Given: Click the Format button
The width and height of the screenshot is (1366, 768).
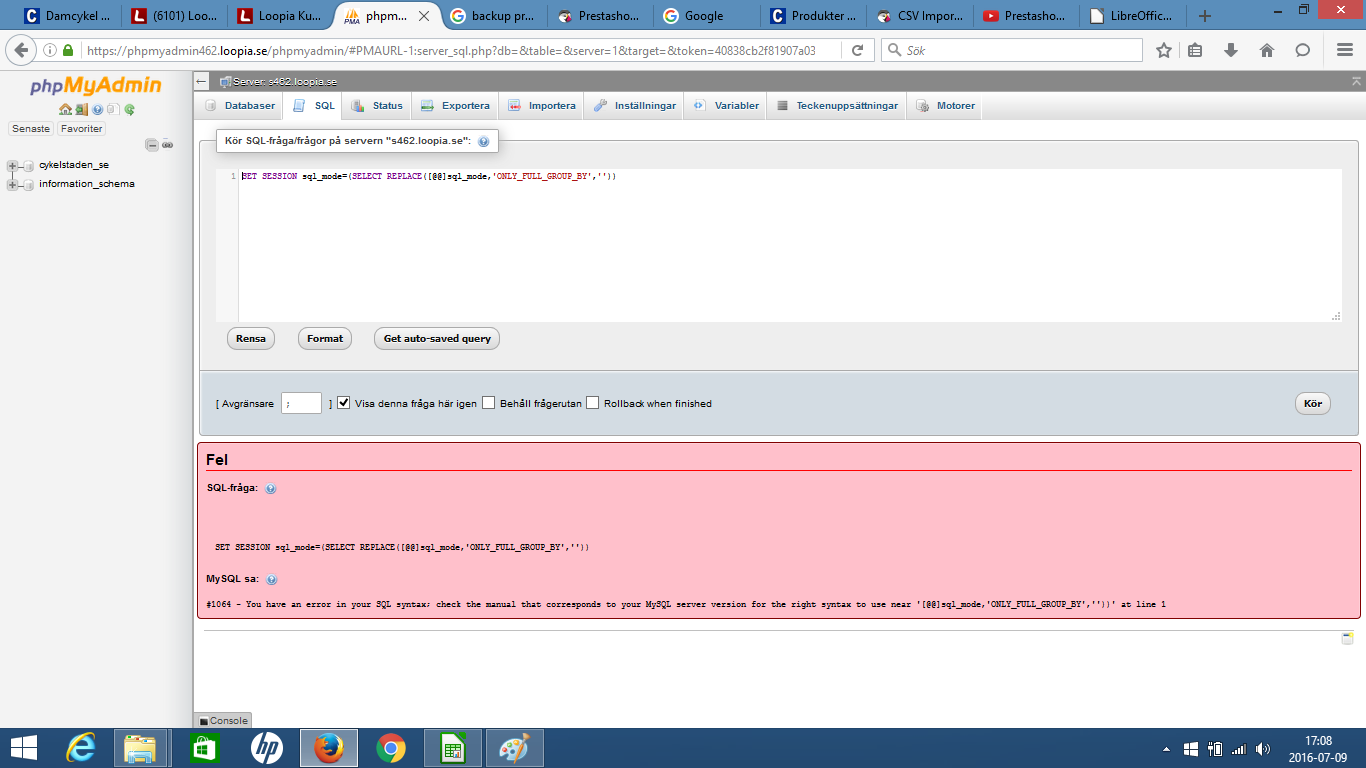Looking at the screenshot, I should (325, 339).
